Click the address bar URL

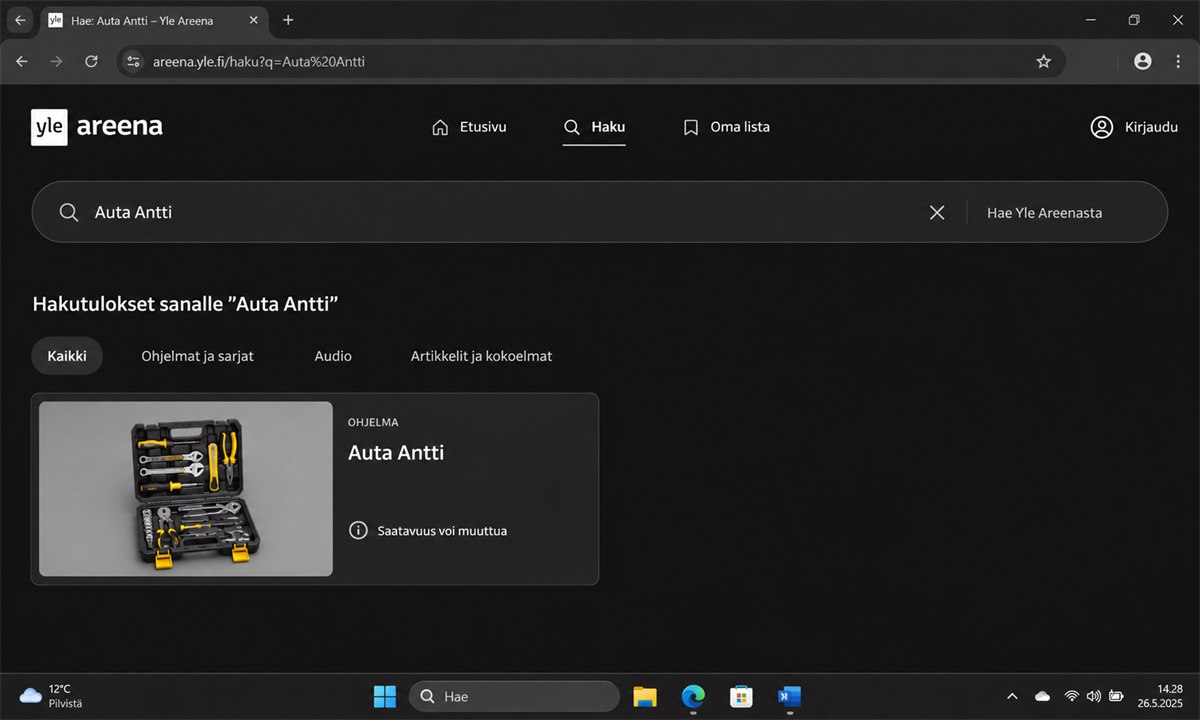259,62
